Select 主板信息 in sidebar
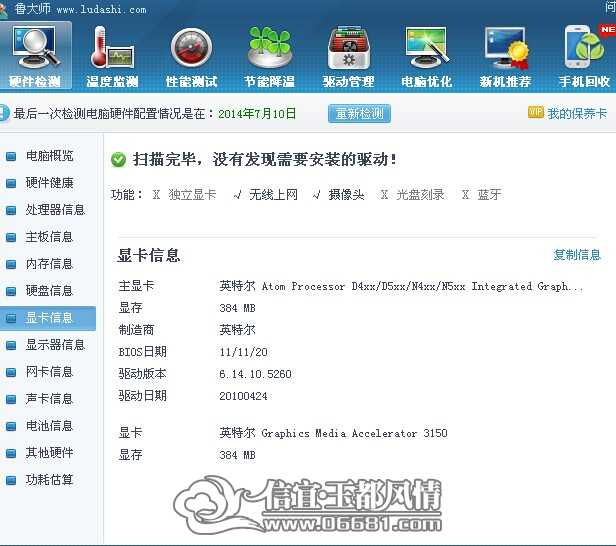Image resolution: width=616 pixels, height=546 pixels. 49,237
